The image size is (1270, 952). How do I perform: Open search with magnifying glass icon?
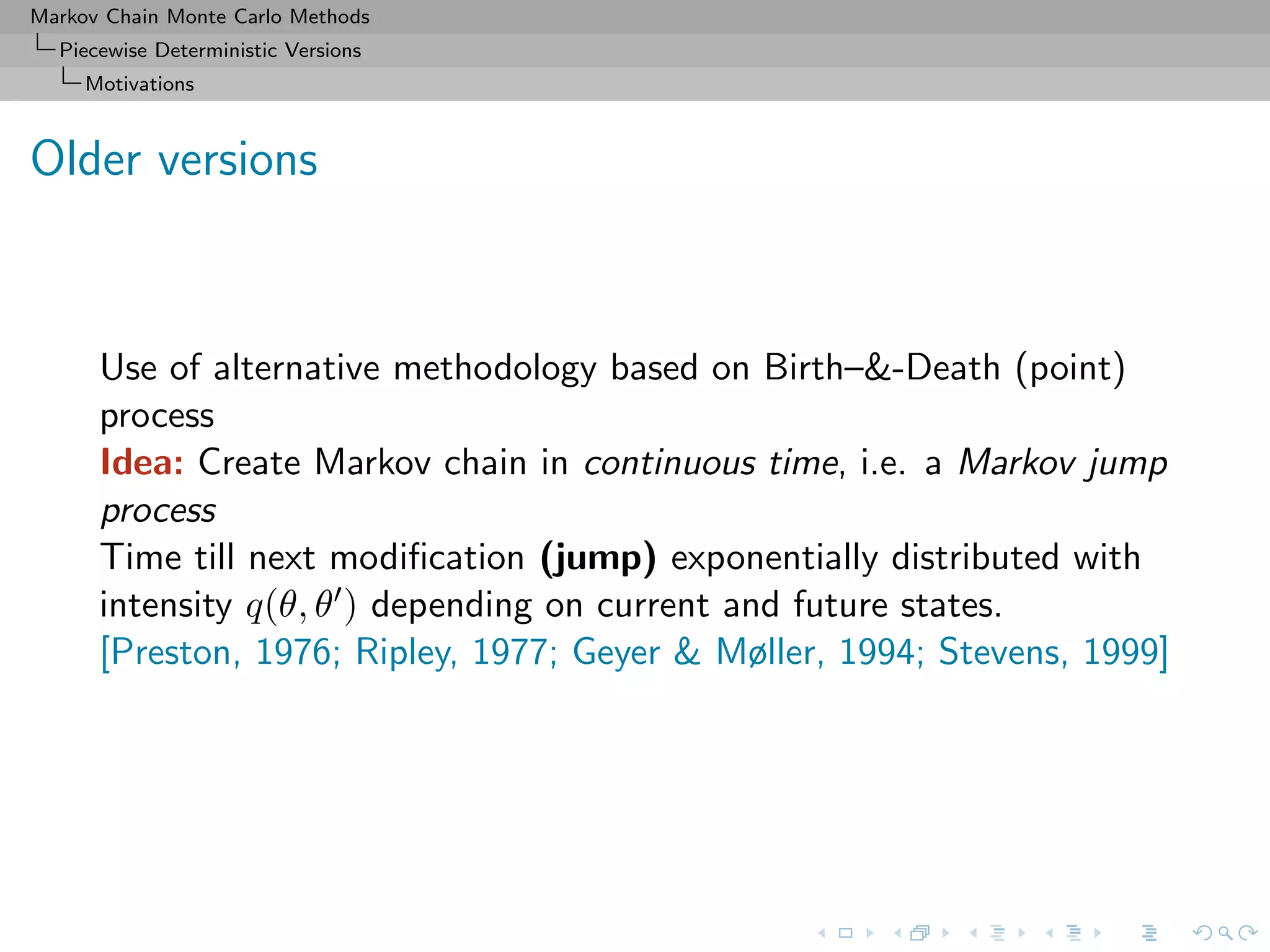pyautogui.click(x=1225, y=932)
